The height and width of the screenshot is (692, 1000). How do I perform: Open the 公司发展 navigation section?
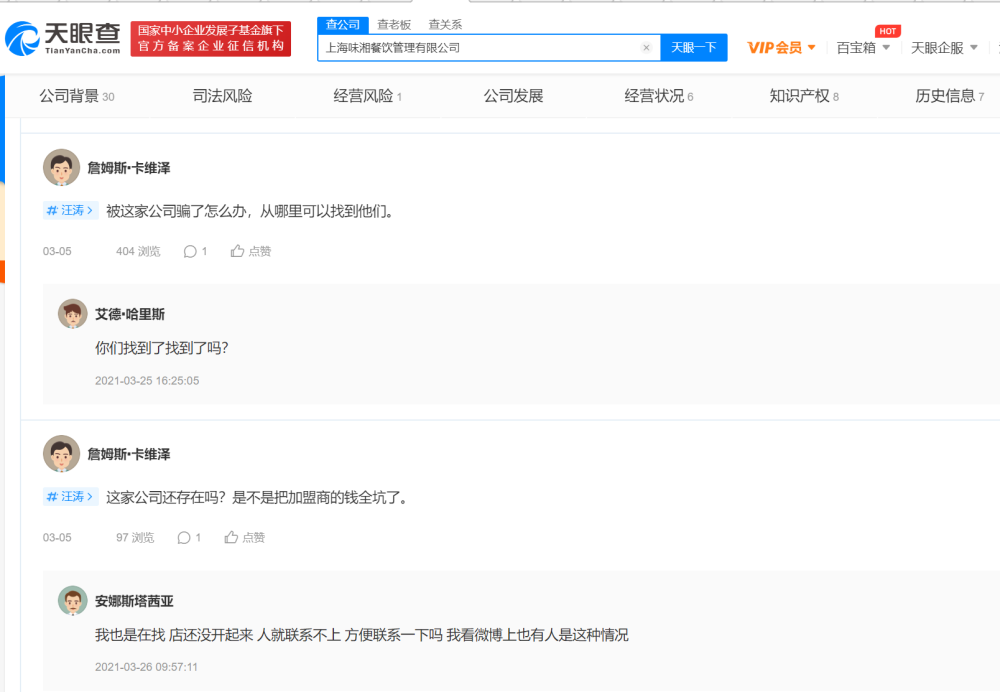pos(513,96)
